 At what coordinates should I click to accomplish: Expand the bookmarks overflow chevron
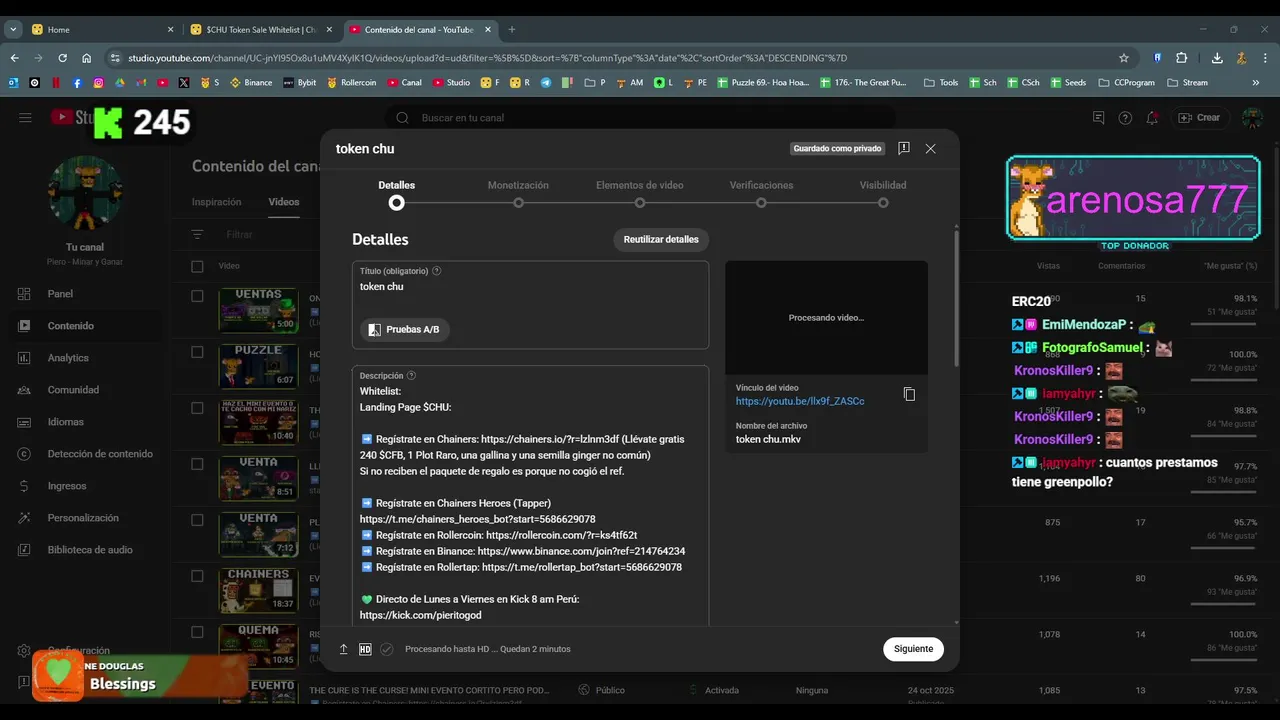point(1256,83)
